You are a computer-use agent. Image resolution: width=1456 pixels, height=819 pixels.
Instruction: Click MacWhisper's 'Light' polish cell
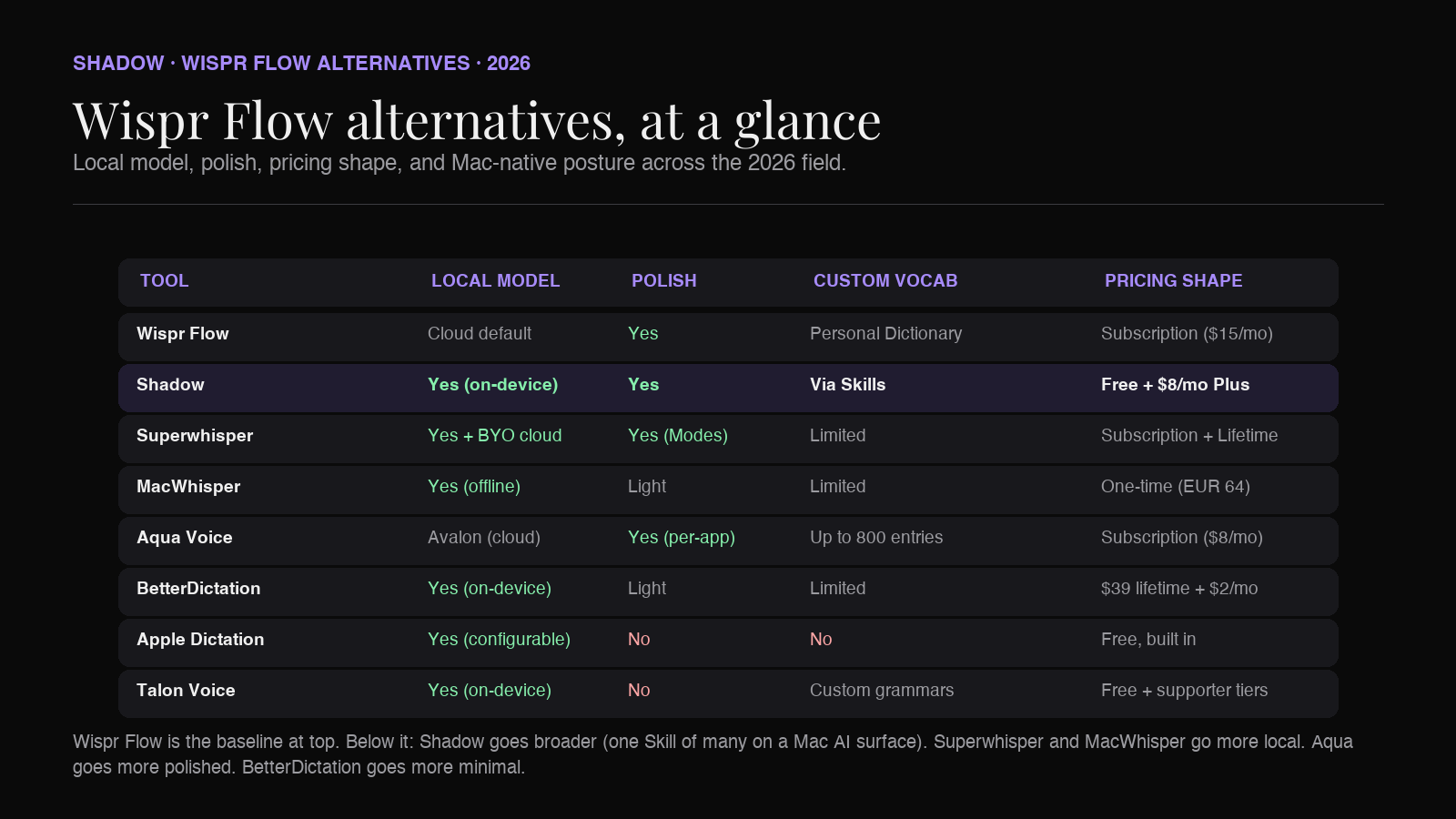coord(647,487)
